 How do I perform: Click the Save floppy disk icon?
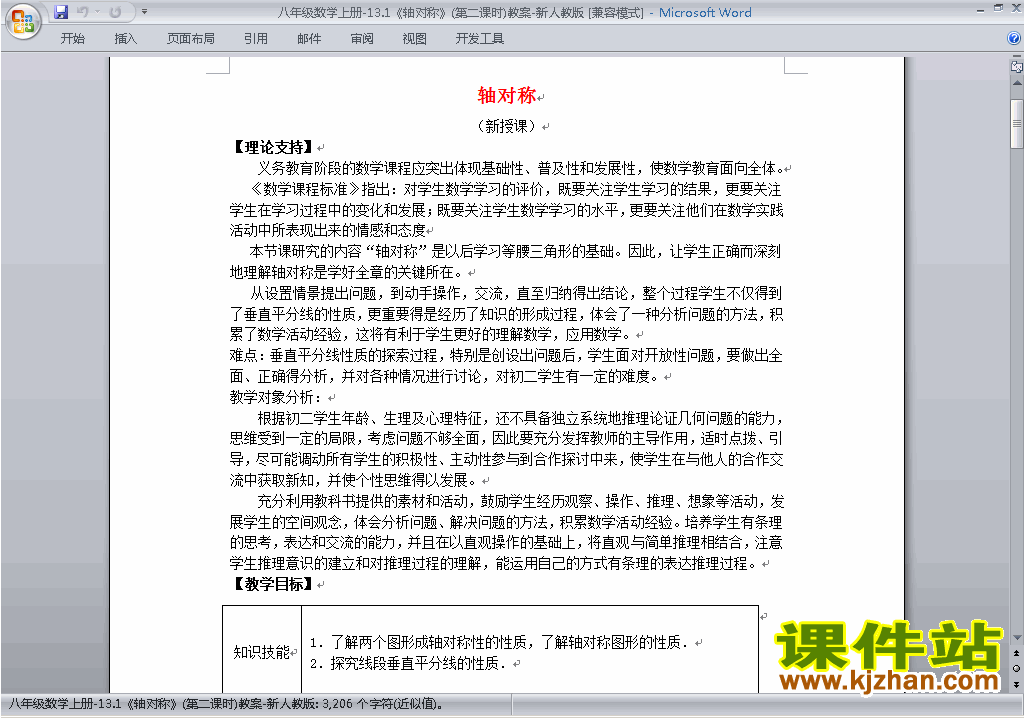[x=61, y=12]
